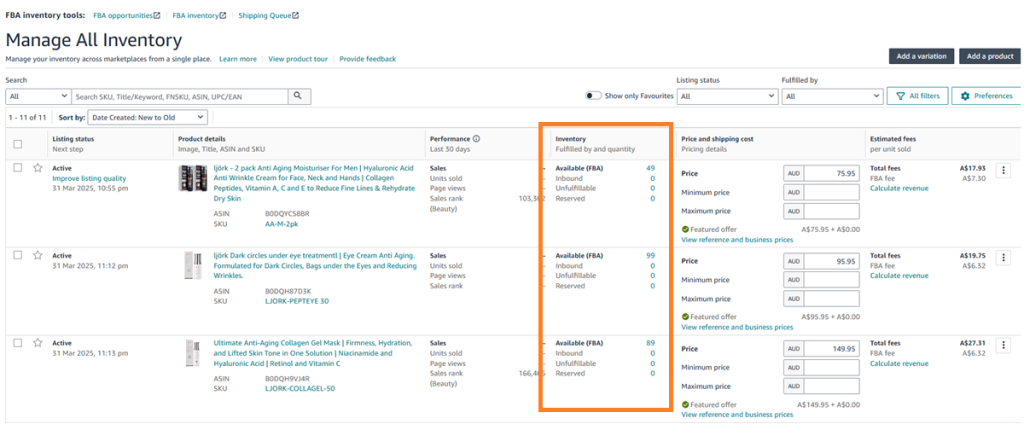Click Calculate revenue for the A$19.75 fees row

coord(899,276)
